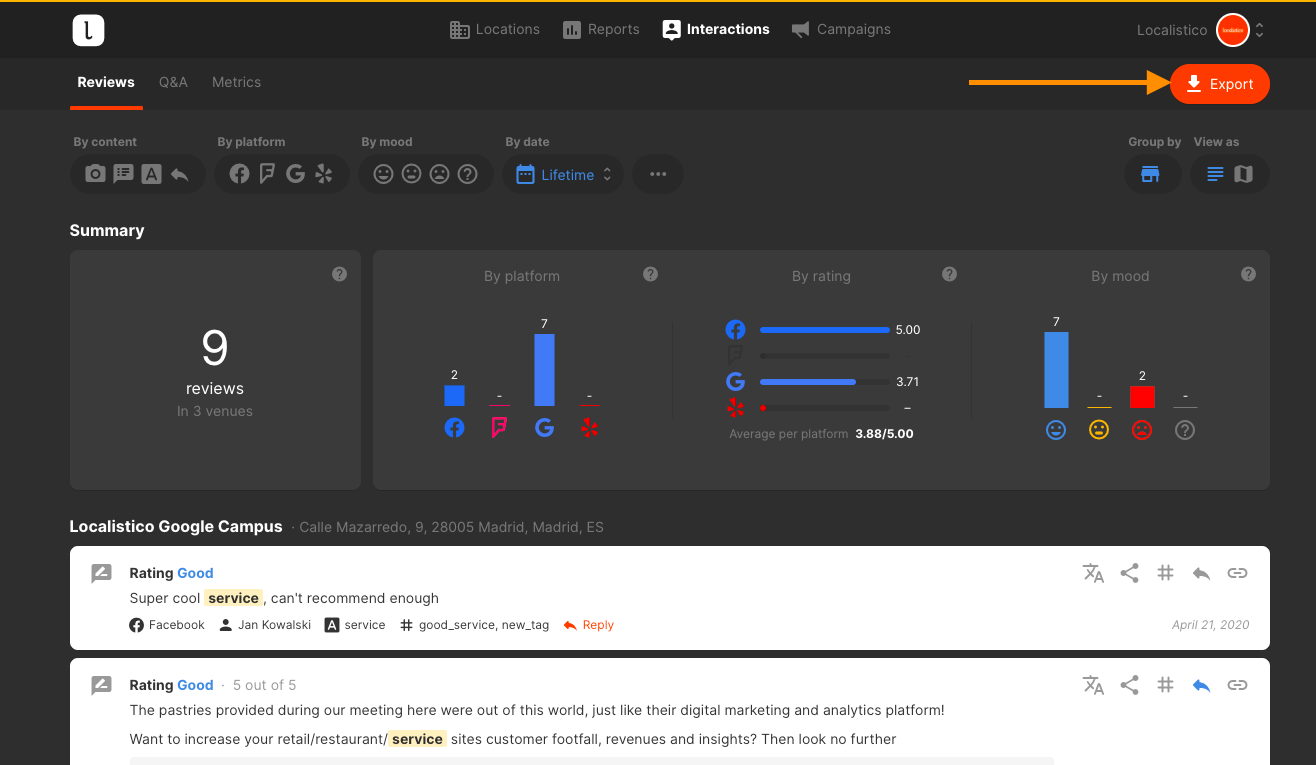Click Facebook 5.00 rating bar
1316x765 pixels.
tap(824, 329)
